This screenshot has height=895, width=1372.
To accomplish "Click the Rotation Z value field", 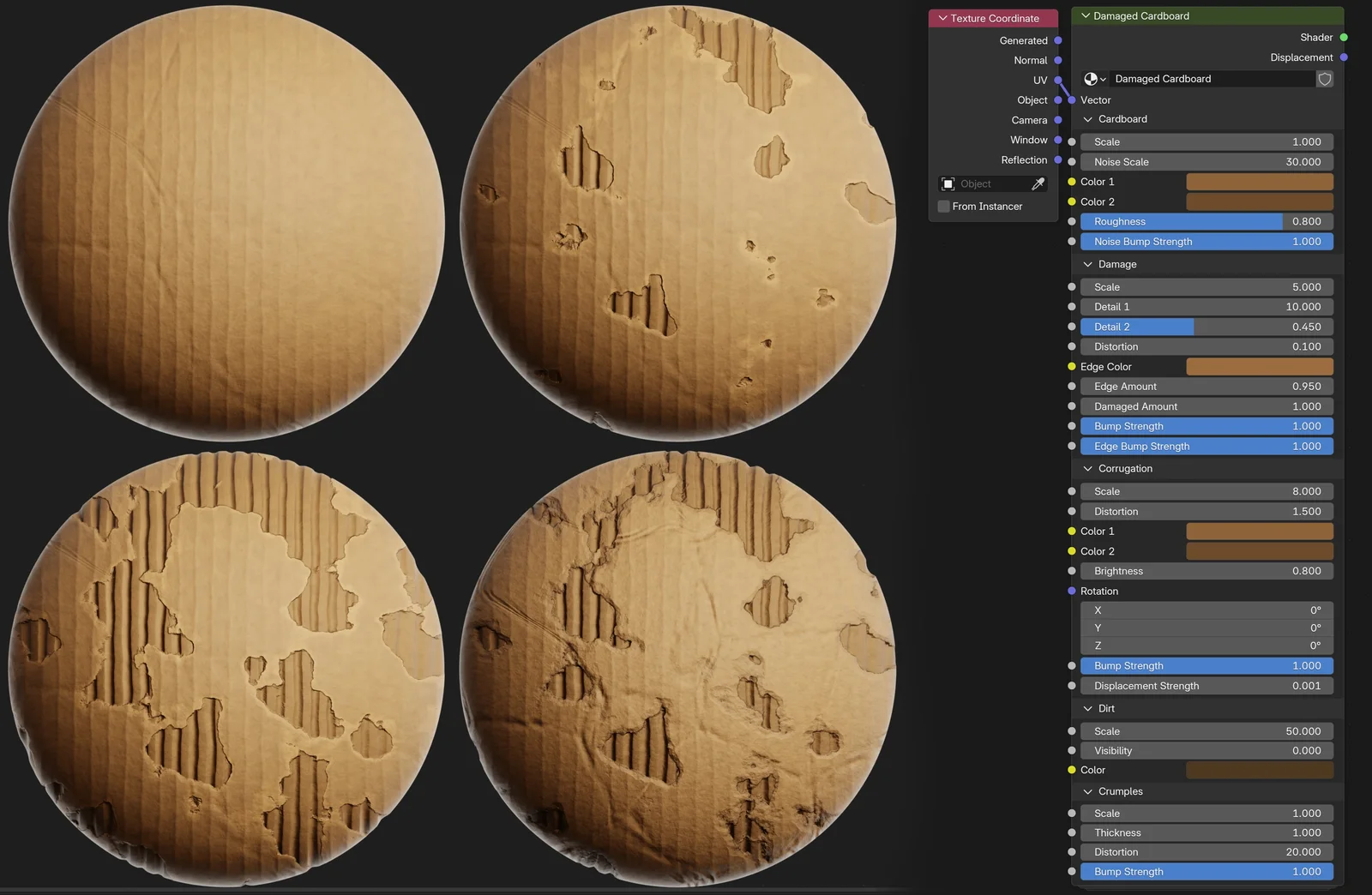I will [x=1207, y=646].
